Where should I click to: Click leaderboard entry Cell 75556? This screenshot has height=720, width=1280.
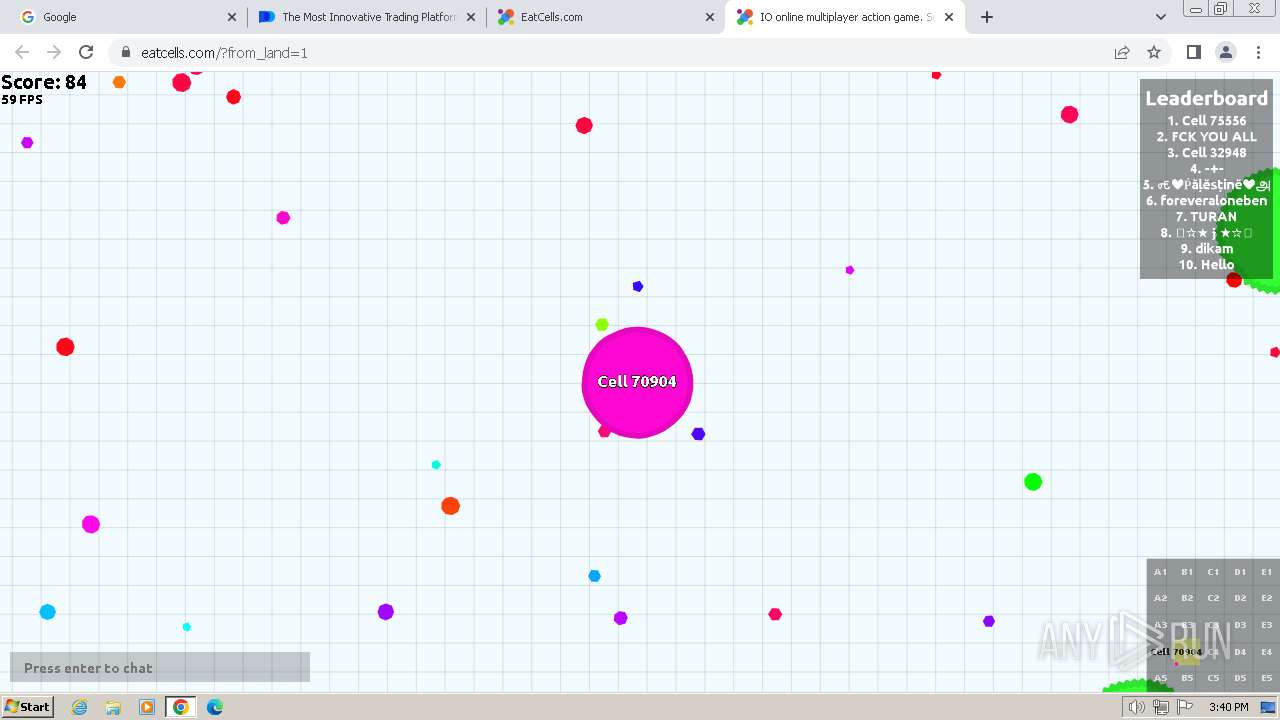click(x=1206, y=121)
